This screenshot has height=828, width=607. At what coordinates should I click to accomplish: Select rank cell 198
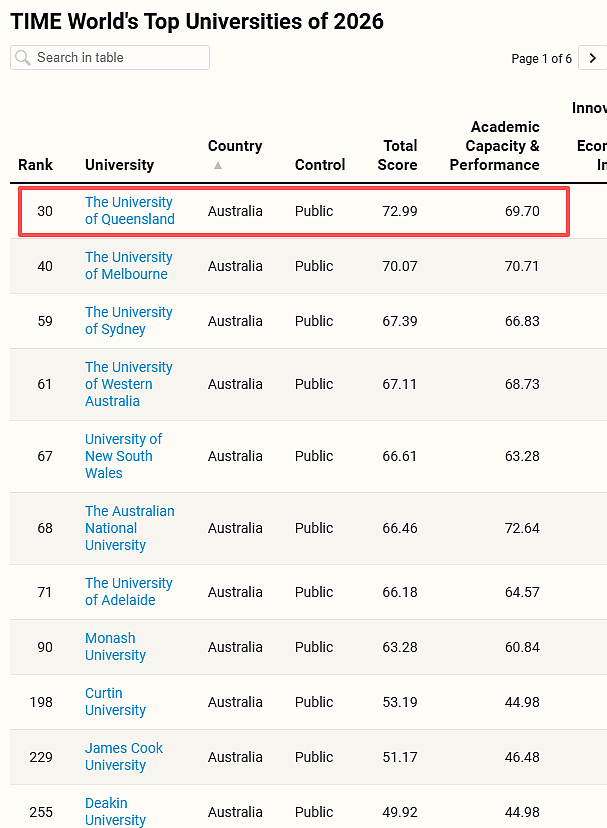click(x=41, y=702)
